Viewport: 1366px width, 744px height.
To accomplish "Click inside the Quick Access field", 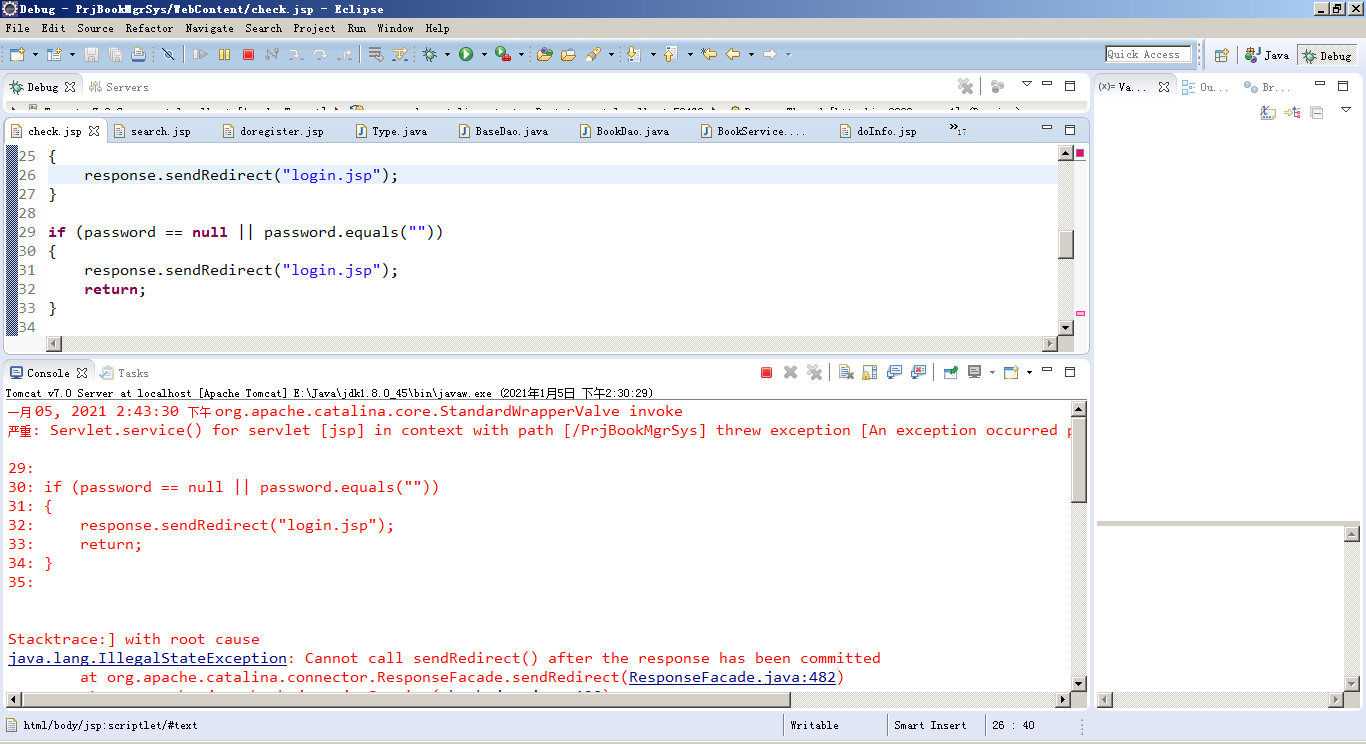I will click(x=1147, y=54).
